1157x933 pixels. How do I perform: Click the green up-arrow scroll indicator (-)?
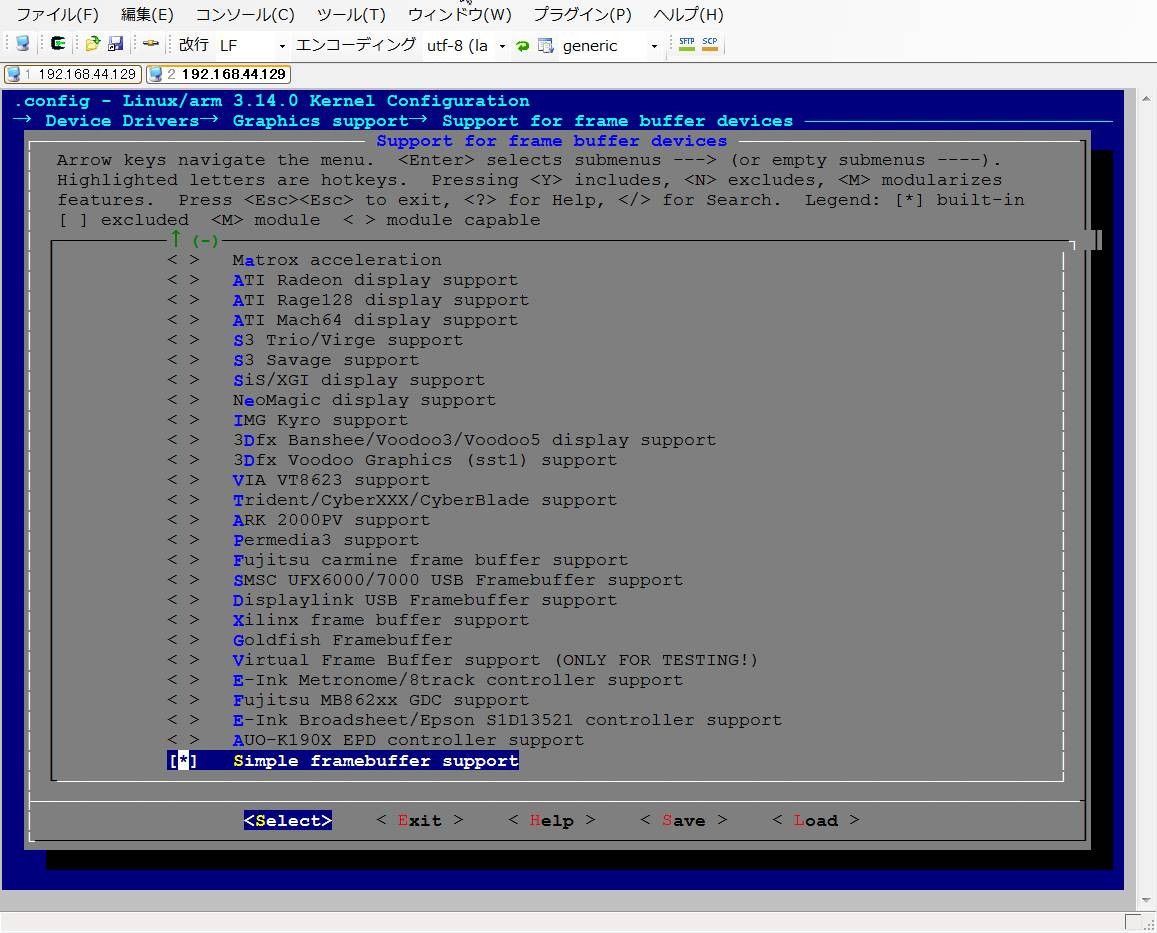[x=193, y=239]
